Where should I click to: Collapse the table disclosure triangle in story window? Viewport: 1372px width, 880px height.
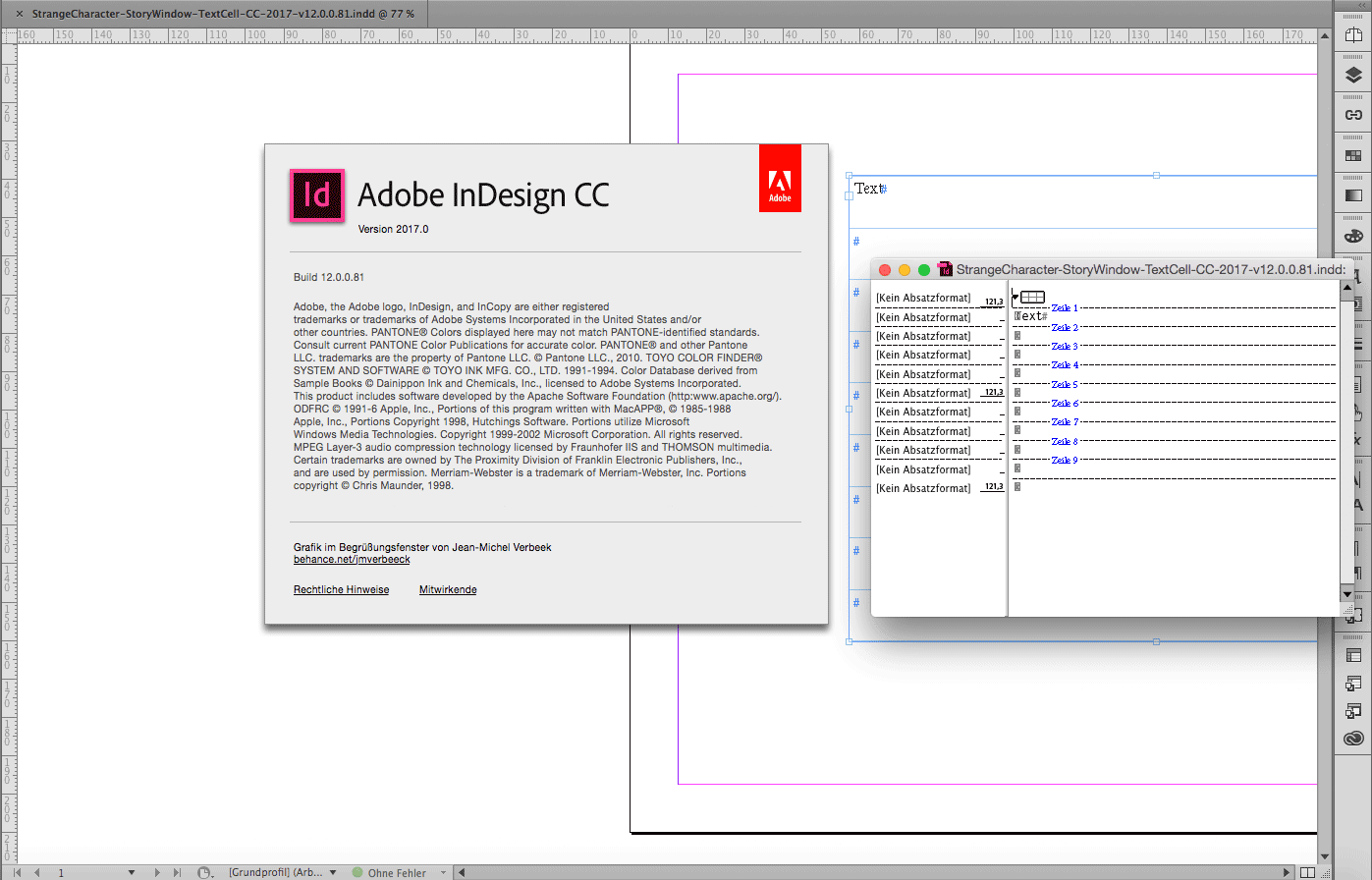[1015, 297]
